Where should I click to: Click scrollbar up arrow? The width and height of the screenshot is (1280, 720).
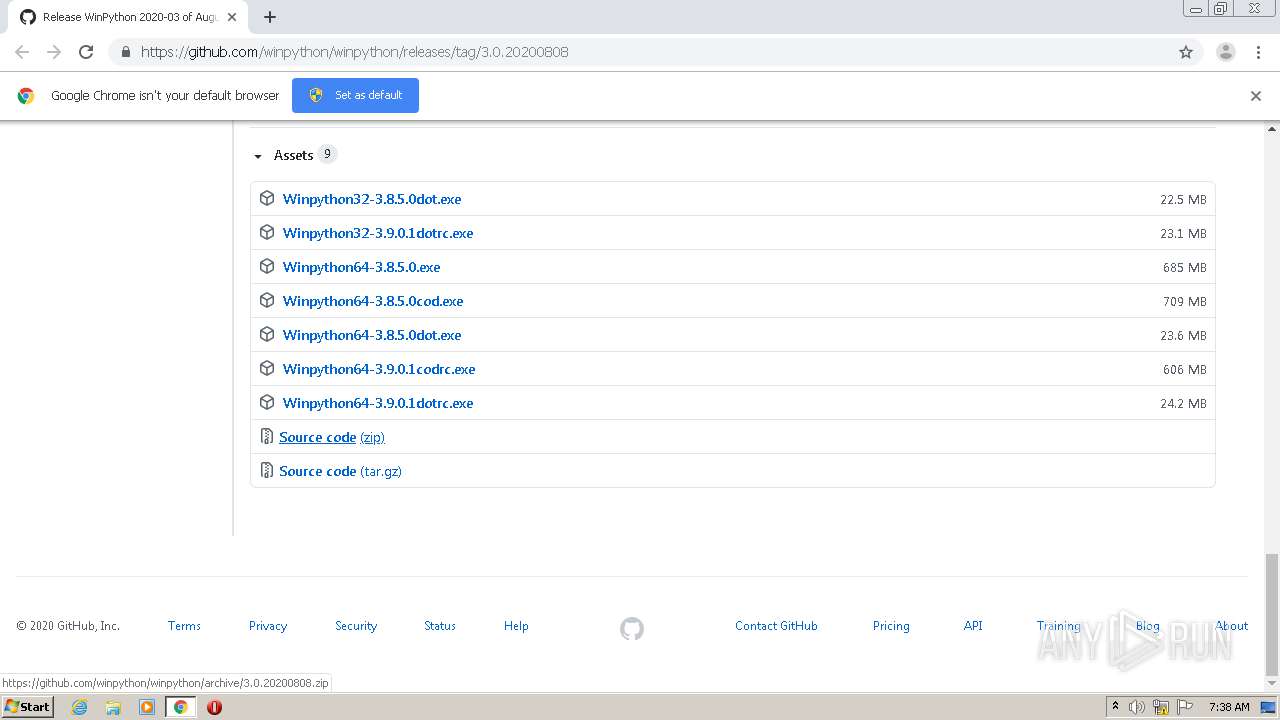[1272, 129]
